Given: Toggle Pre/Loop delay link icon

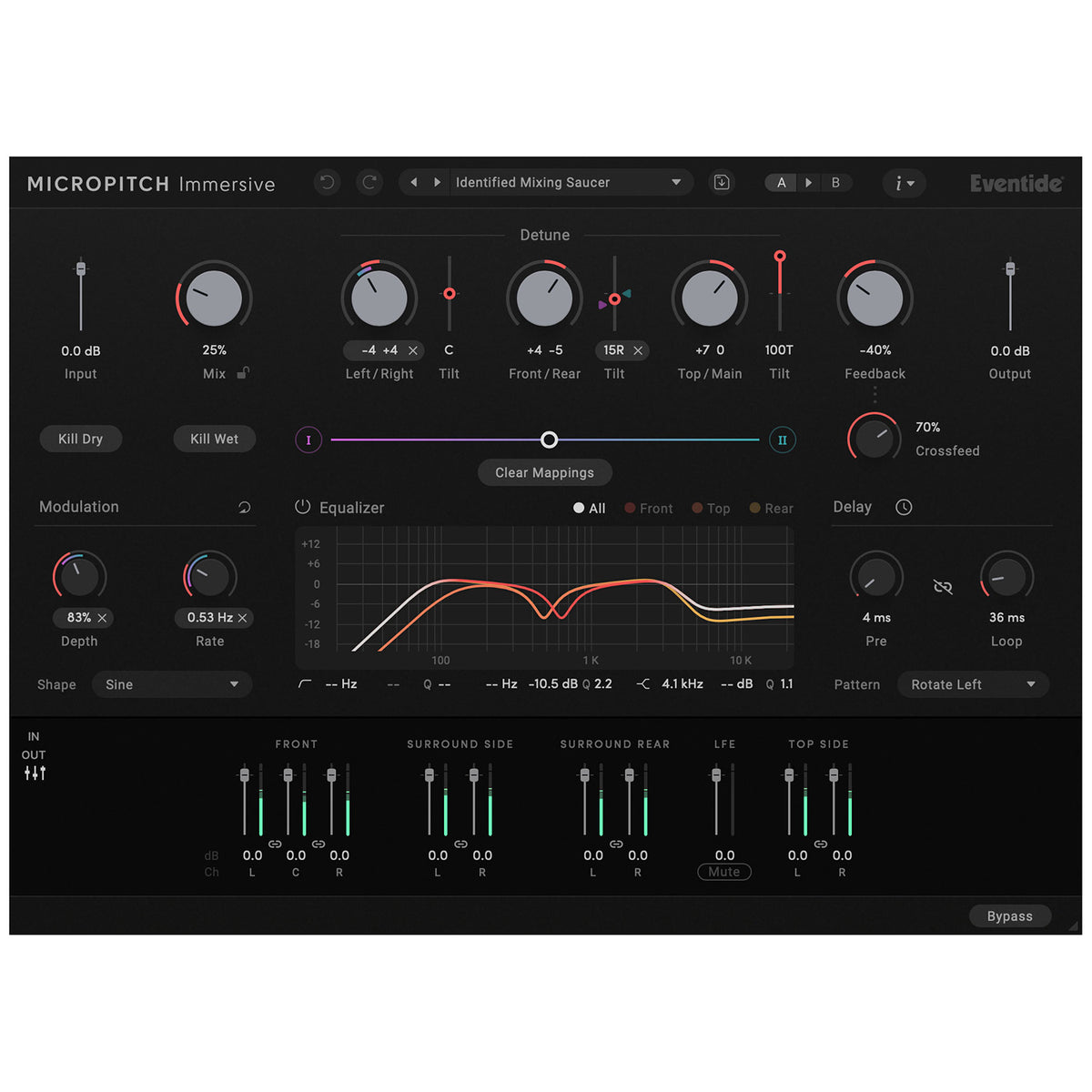Looking at the screenshot, I should [943, 587].
